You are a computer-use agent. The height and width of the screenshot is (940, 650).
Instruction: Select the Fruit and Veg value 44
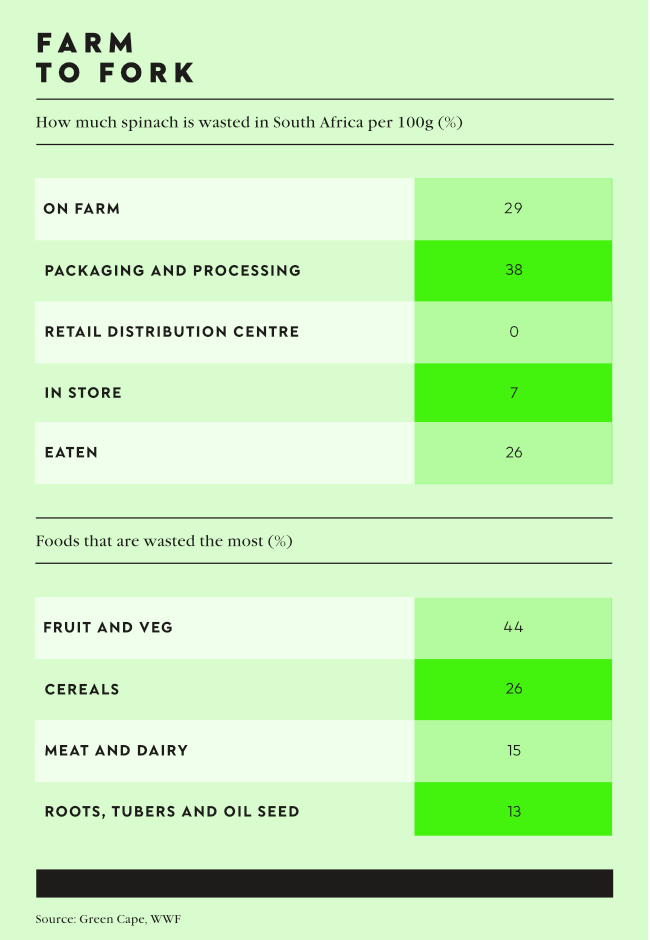coord(513,627)
